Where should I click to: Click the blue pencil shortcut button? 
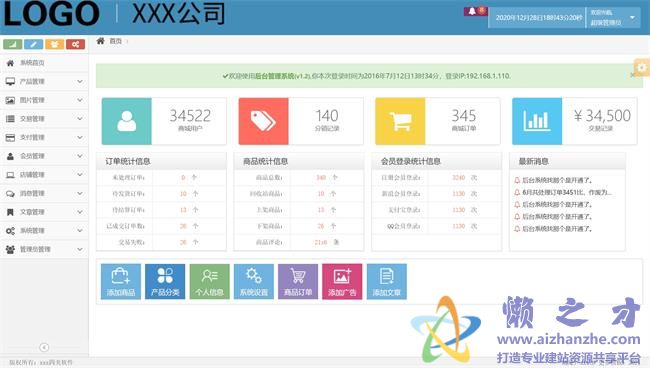click(34, 44)
